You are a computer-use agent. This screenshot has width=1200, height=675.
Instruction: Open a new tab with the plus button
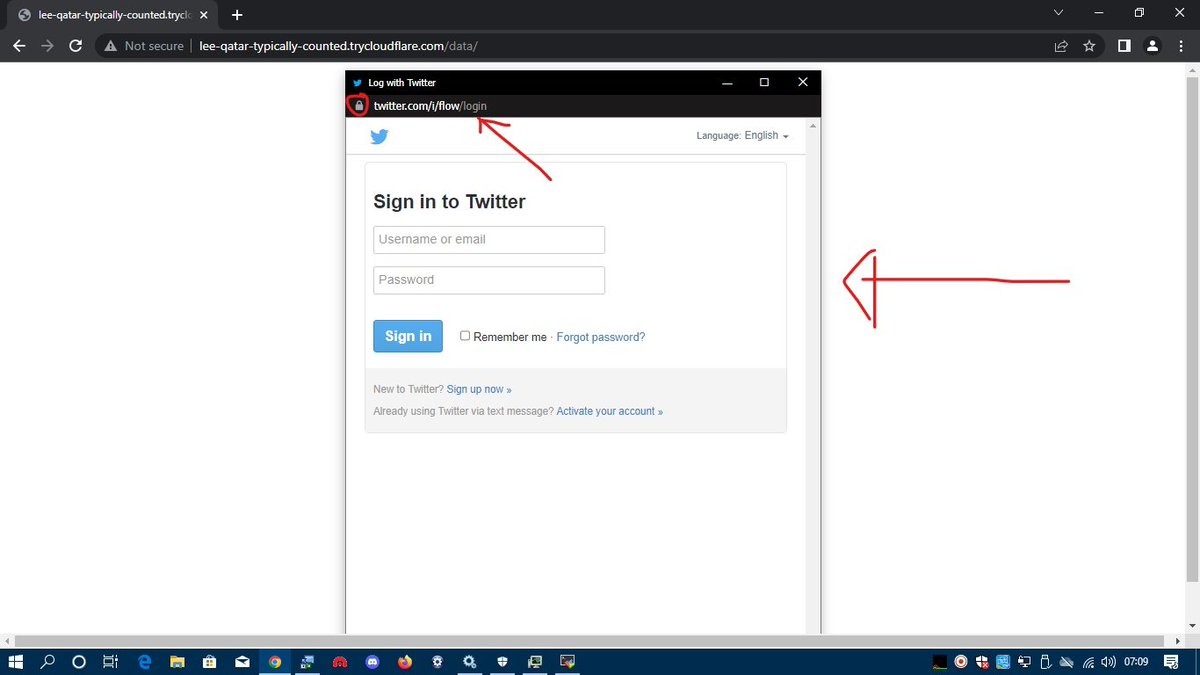pos(237,15)
